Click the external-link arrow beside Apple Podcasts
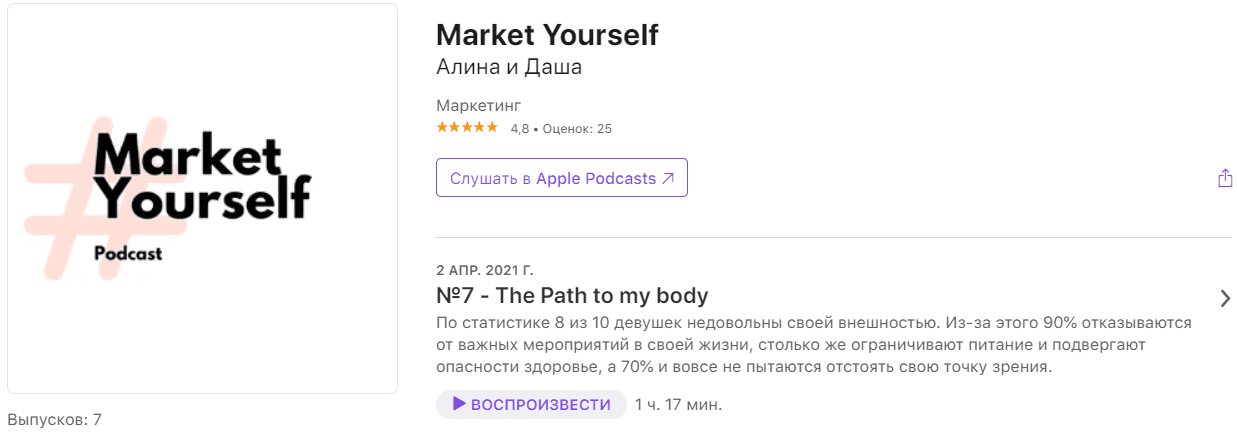Viewport: 1237px width, 444px height. [668, 178]
